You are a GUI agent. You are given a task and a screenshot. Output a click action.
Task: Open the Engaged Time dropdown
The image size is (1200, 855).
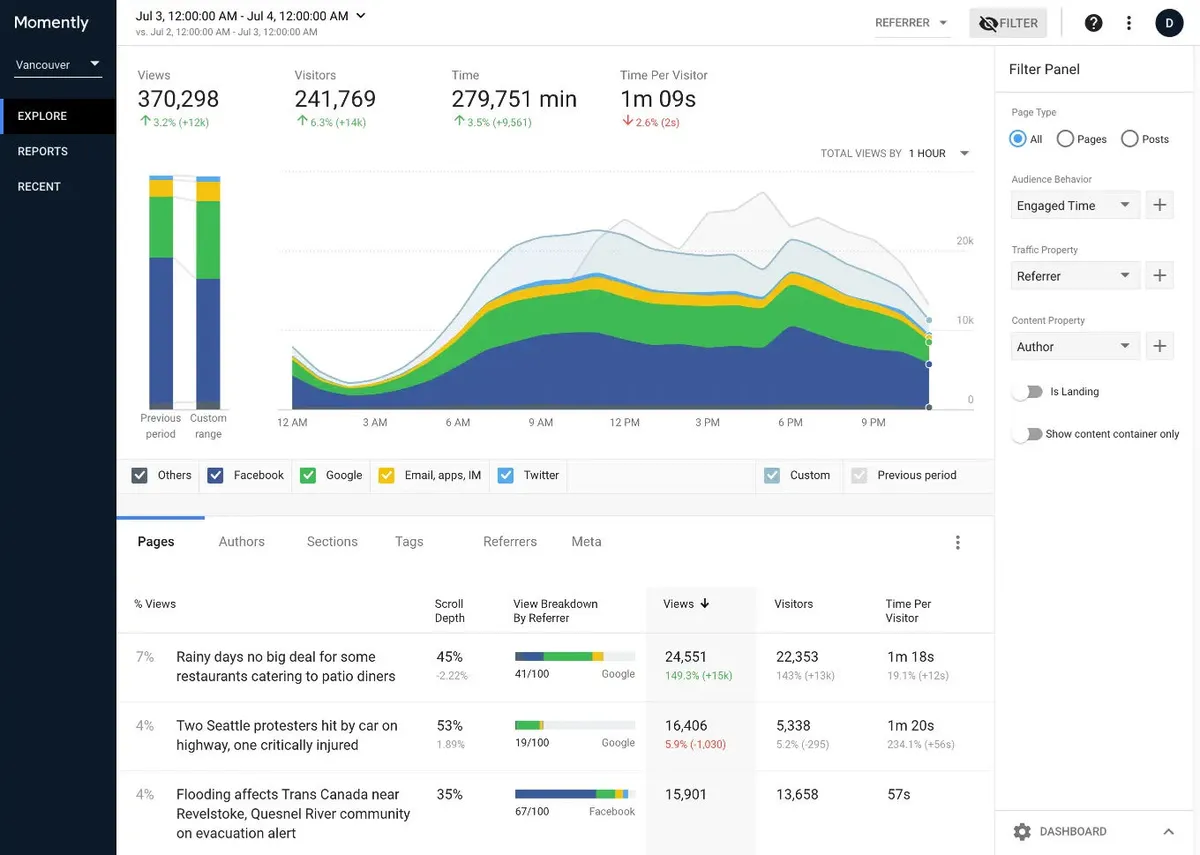[x=1074, y=205]
